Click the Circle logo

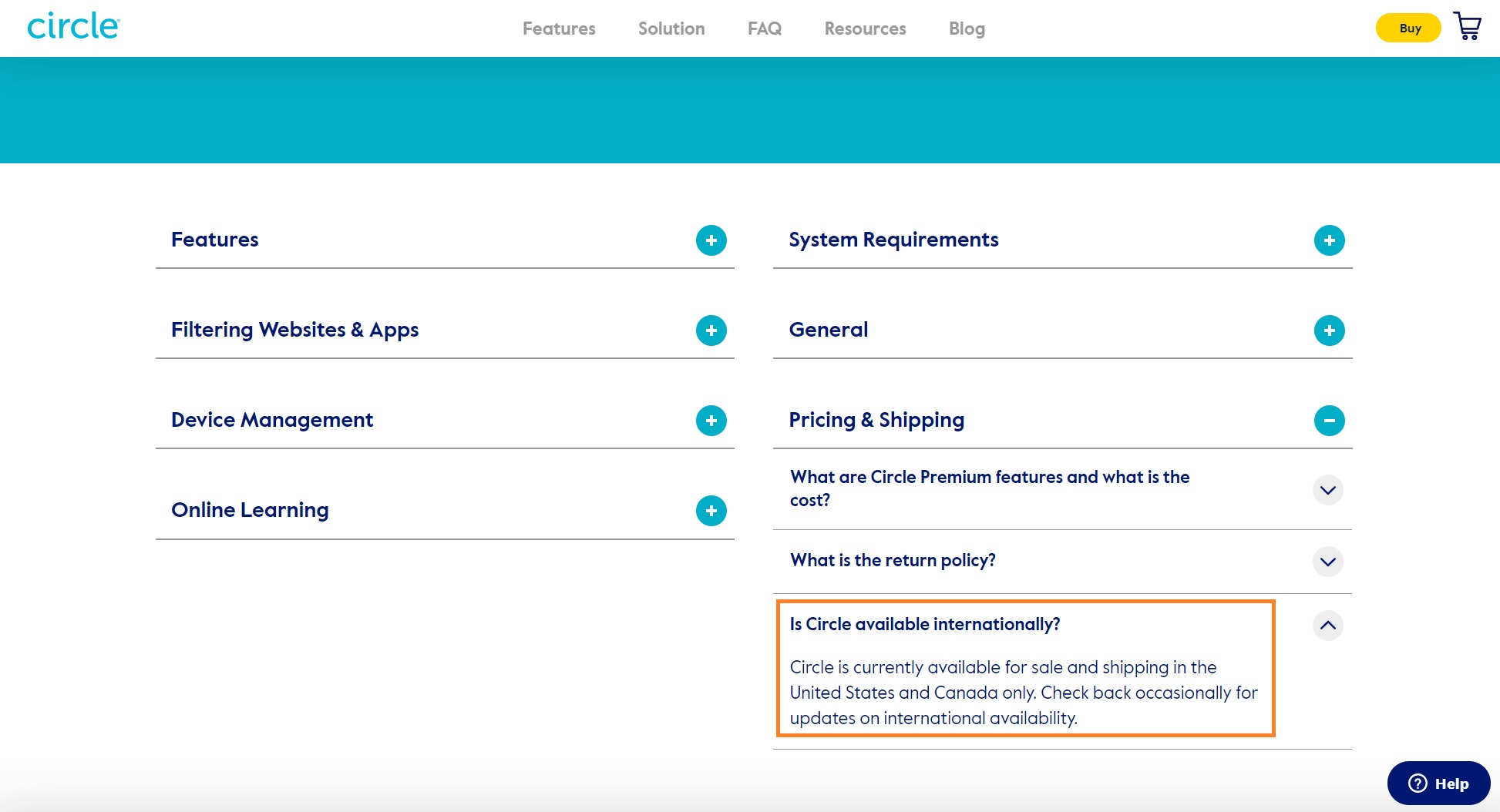[74, 26]
